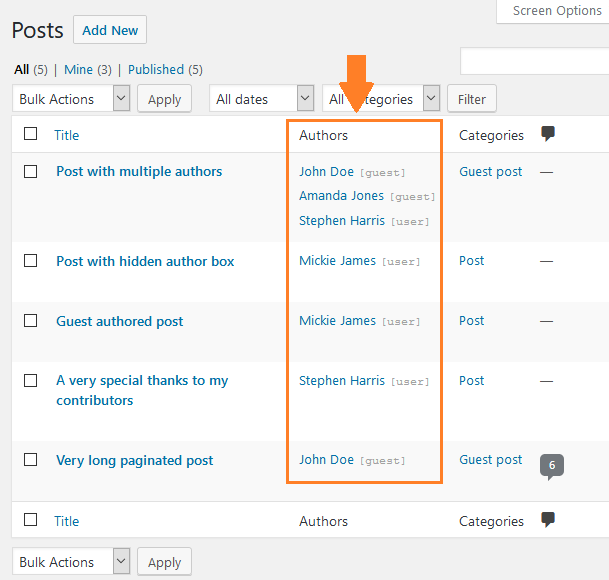
Task: Switch to the Published posts view
Action: (155, 70)
